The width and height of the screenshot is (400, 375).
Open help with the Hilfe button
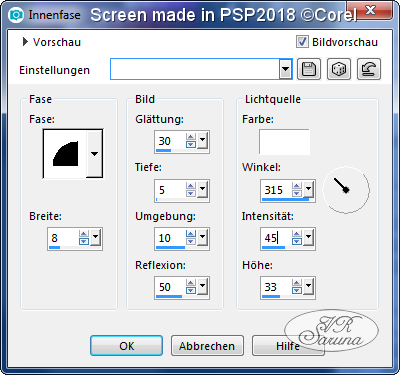point(288,346)
